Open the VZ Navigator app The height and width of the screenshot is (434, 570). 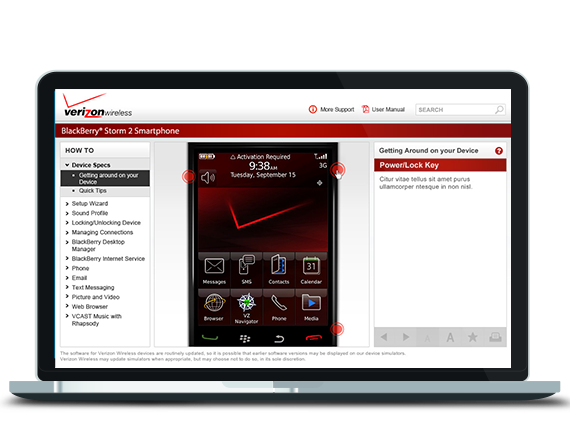click(x=246, y=307)
